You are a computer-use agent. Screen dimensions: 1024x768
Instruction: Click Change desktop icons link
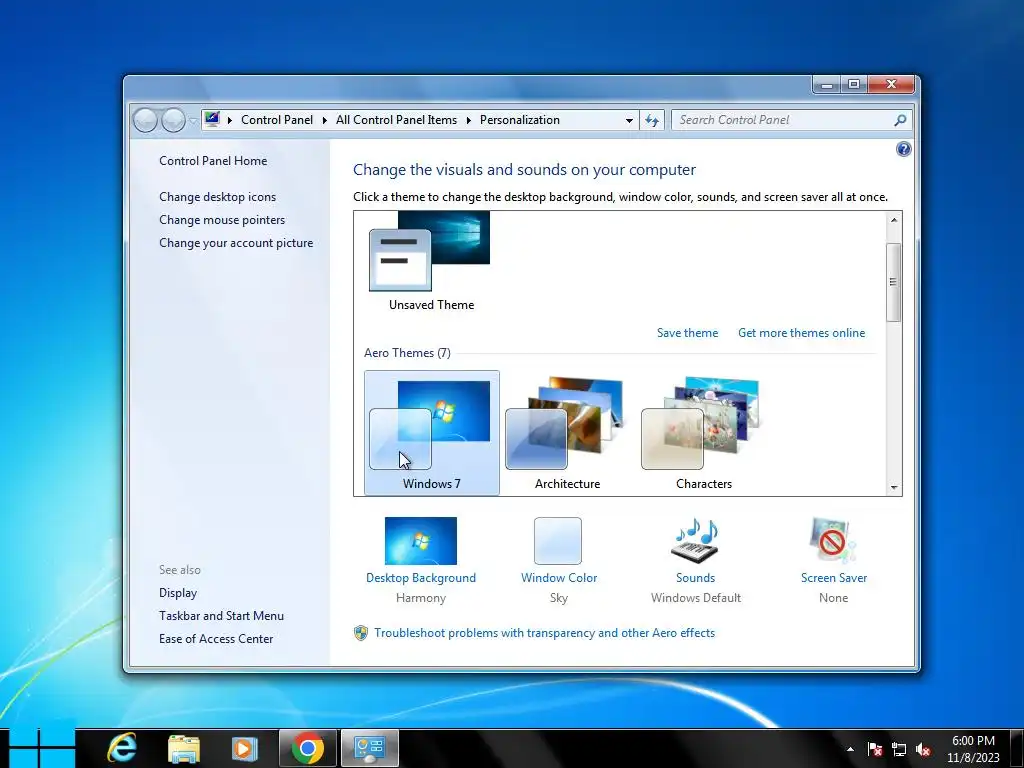[217, 197]
